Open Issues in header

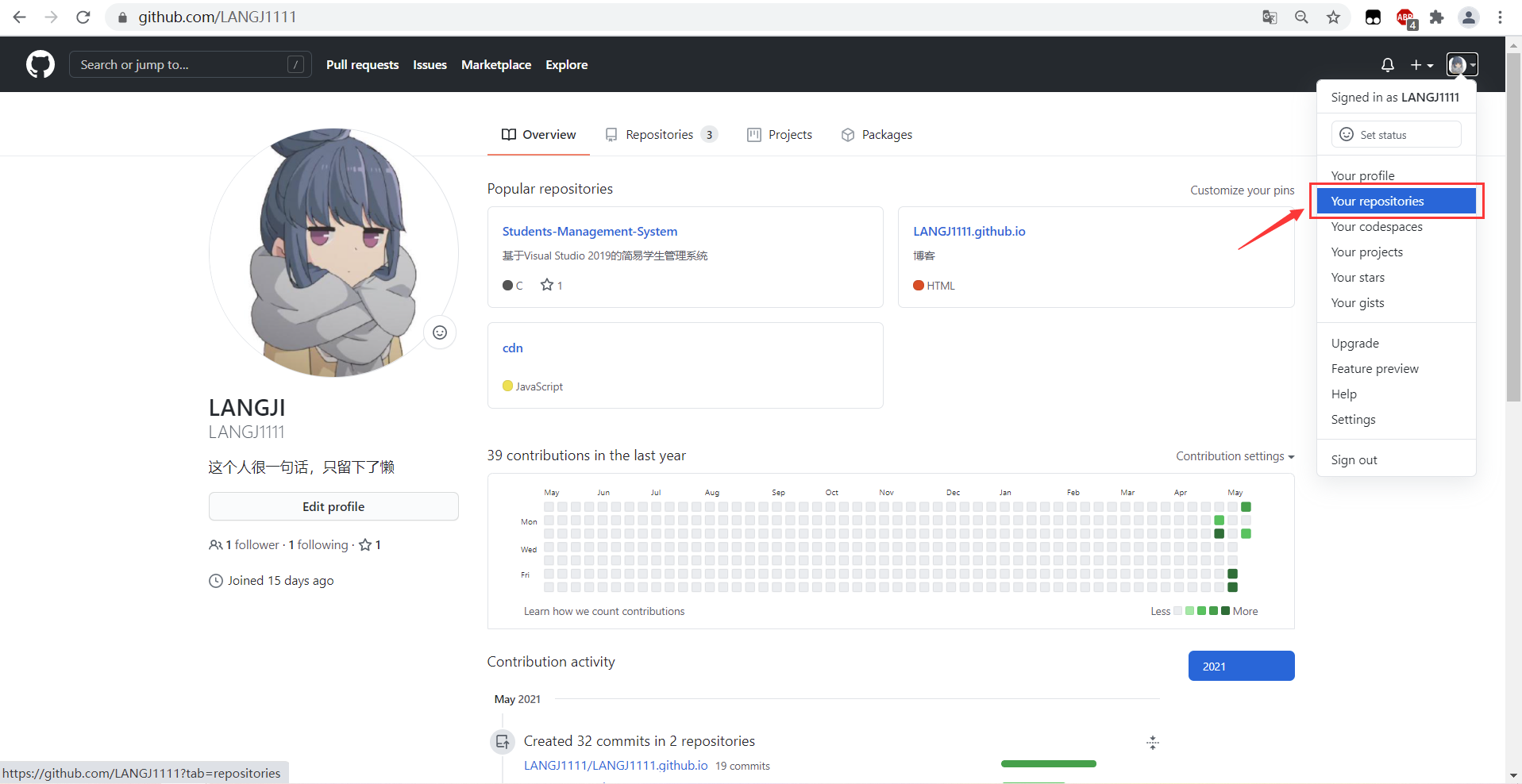430,65
